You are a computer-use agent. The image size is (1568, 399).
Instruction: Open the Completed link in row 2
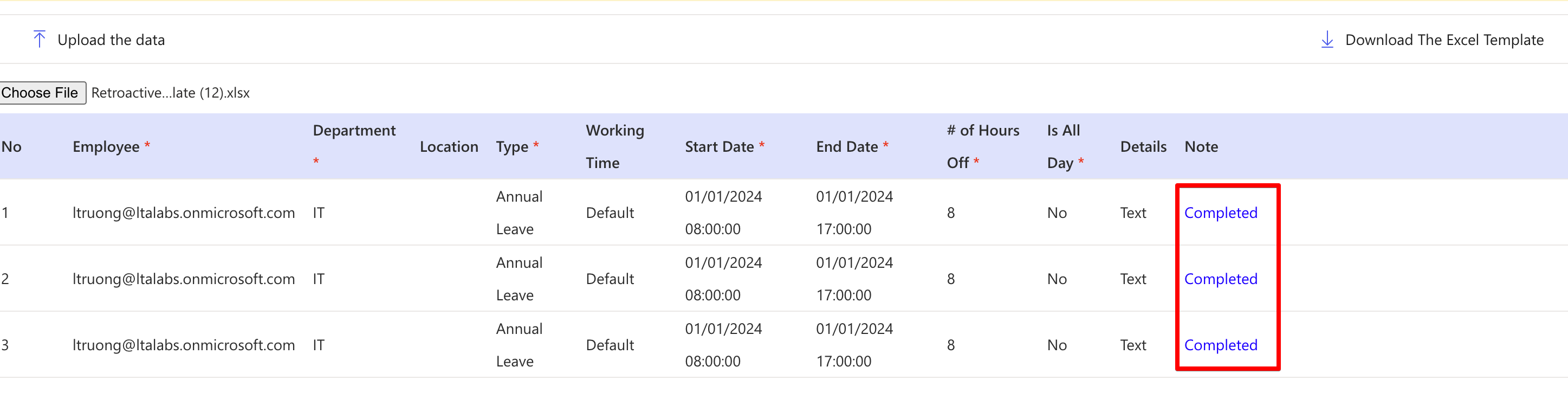point(1221,279)
